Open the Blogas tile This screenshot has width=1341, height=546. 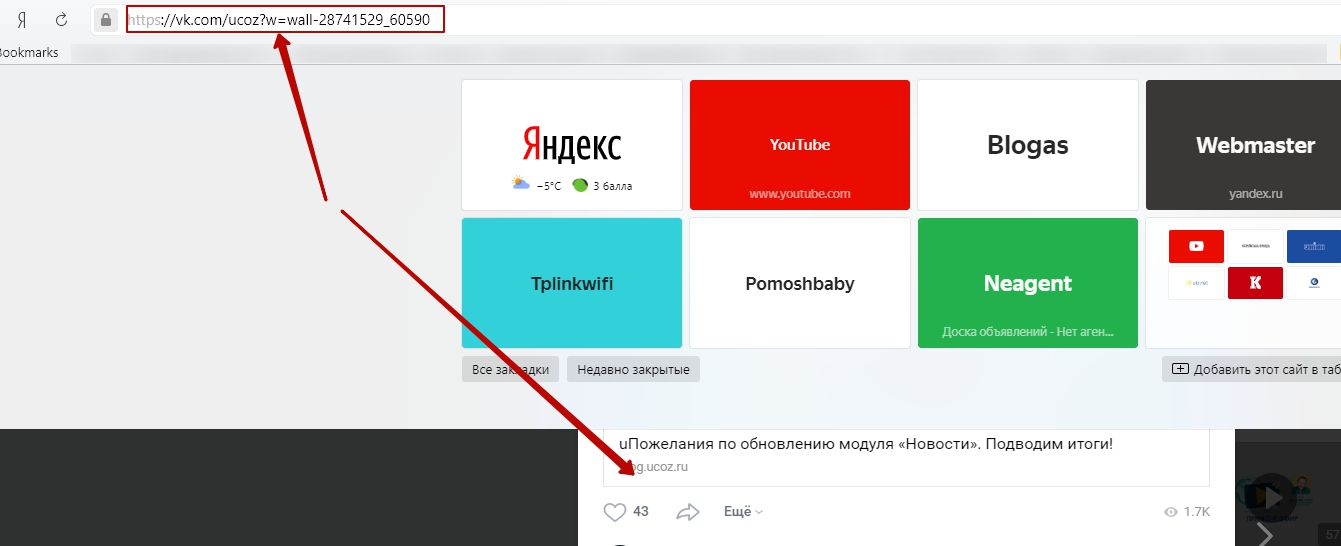click(1027, 145)
